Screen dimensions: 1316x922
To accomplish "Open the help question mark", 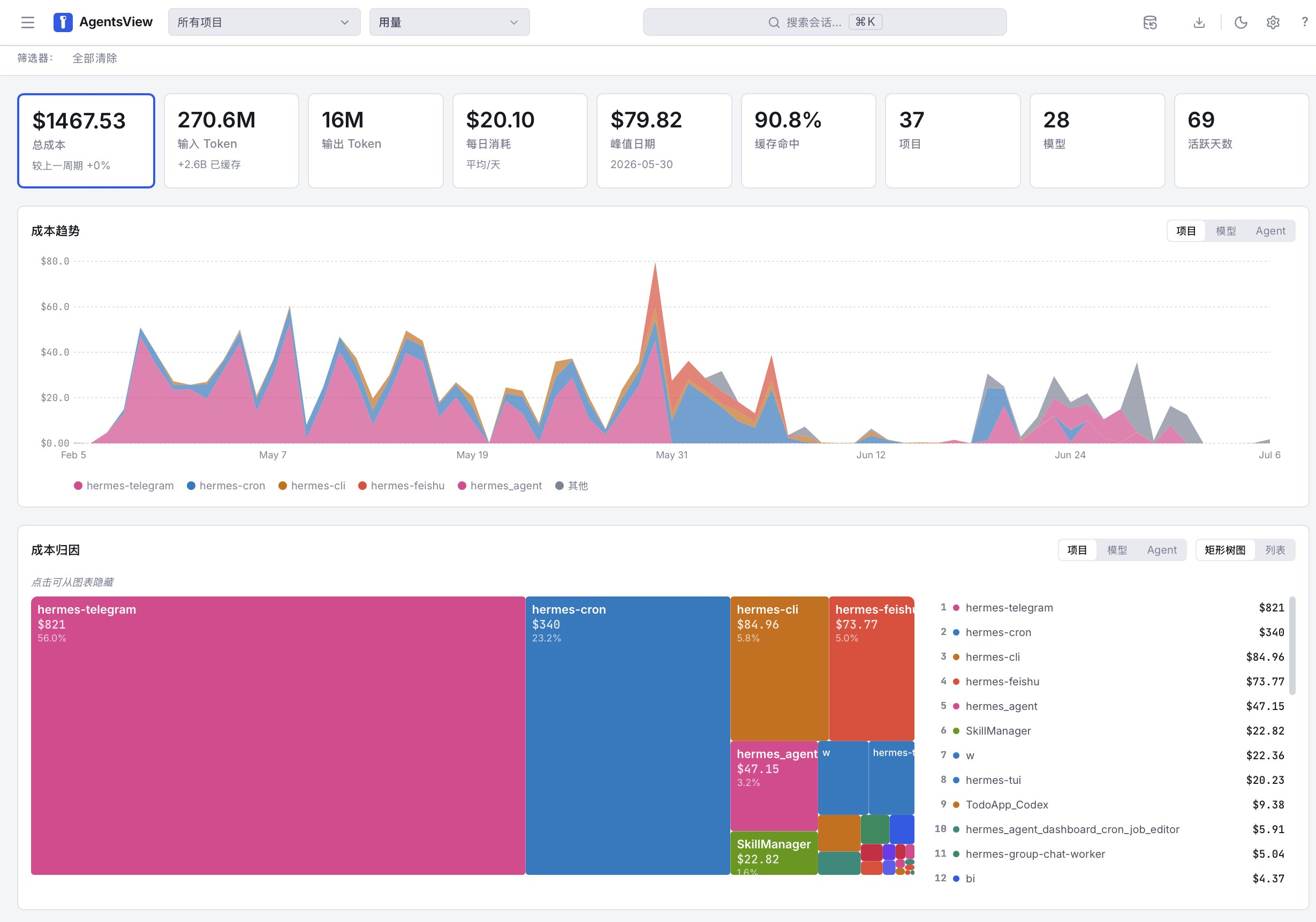I will tap(1305, 22).
